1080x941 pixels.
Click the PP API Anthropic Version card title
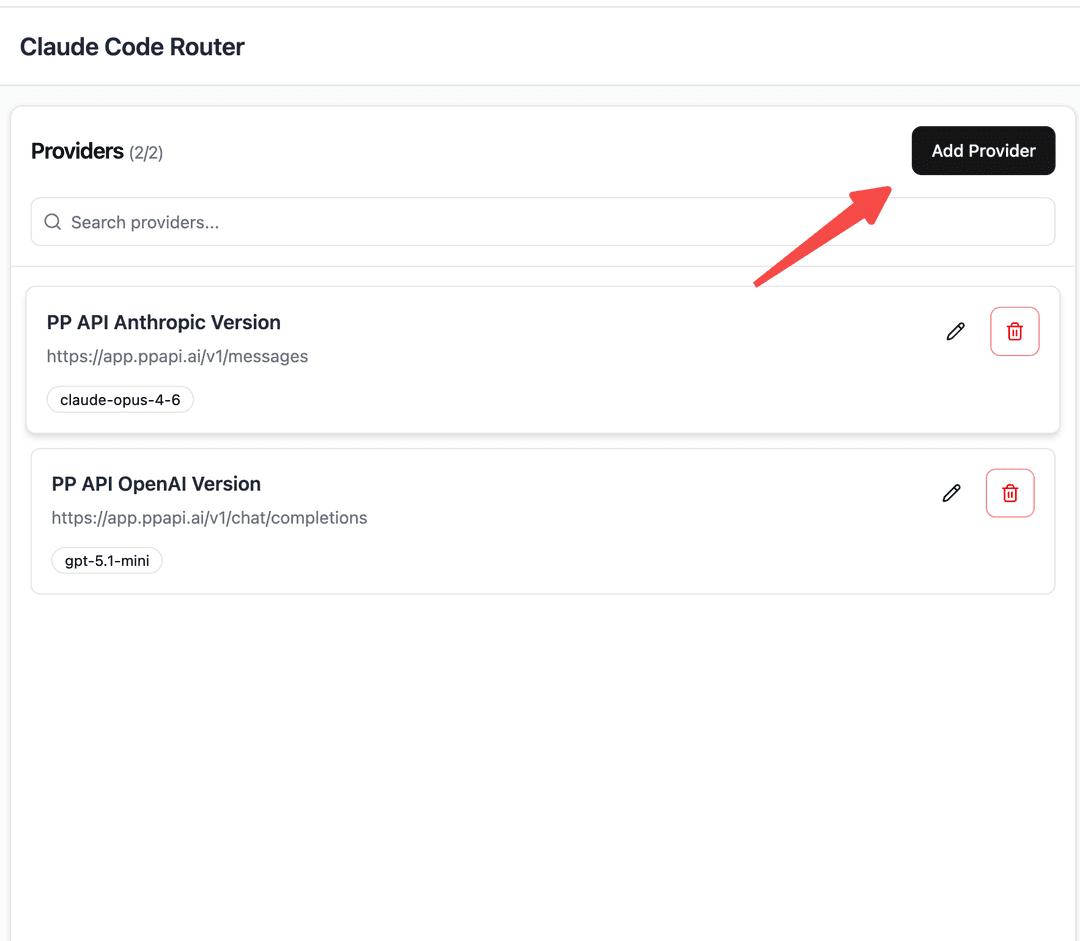pyautogui.click(x=163, y=322)
